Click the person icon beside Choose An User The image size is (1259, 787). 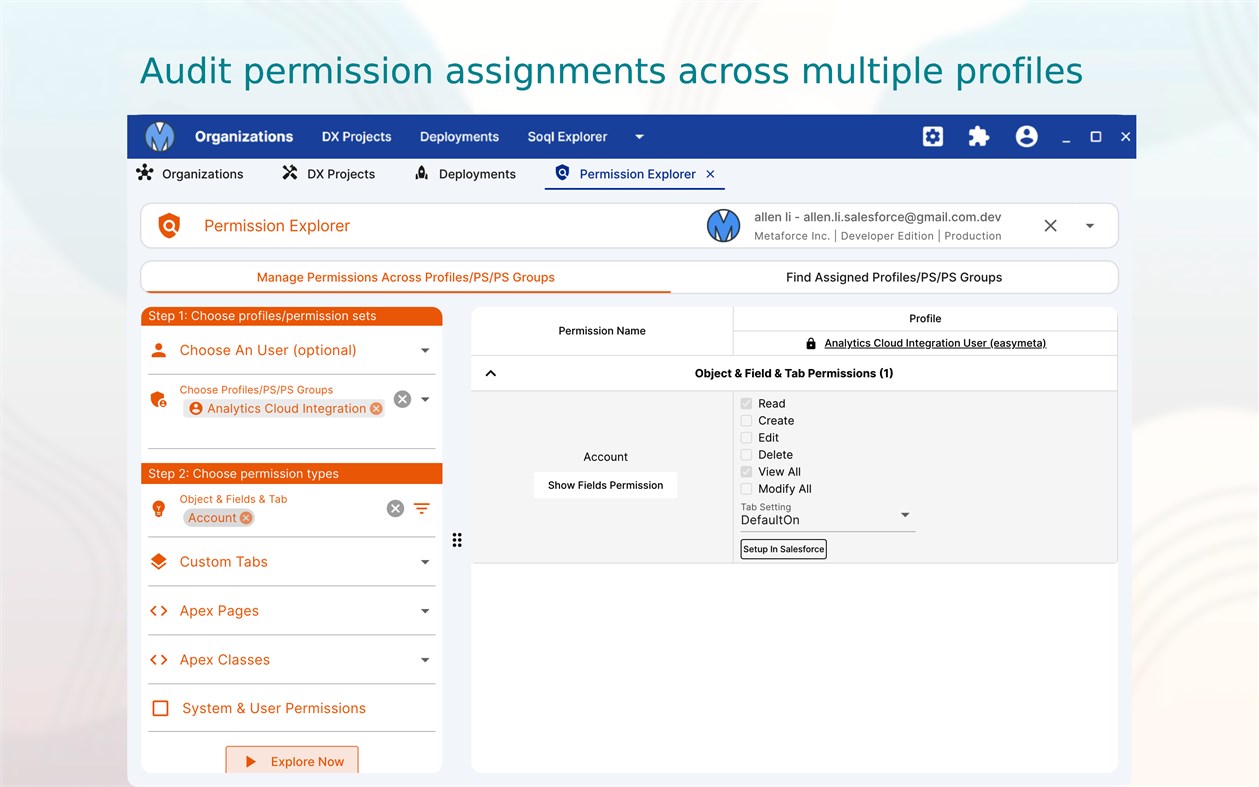(x=158, y=350)
